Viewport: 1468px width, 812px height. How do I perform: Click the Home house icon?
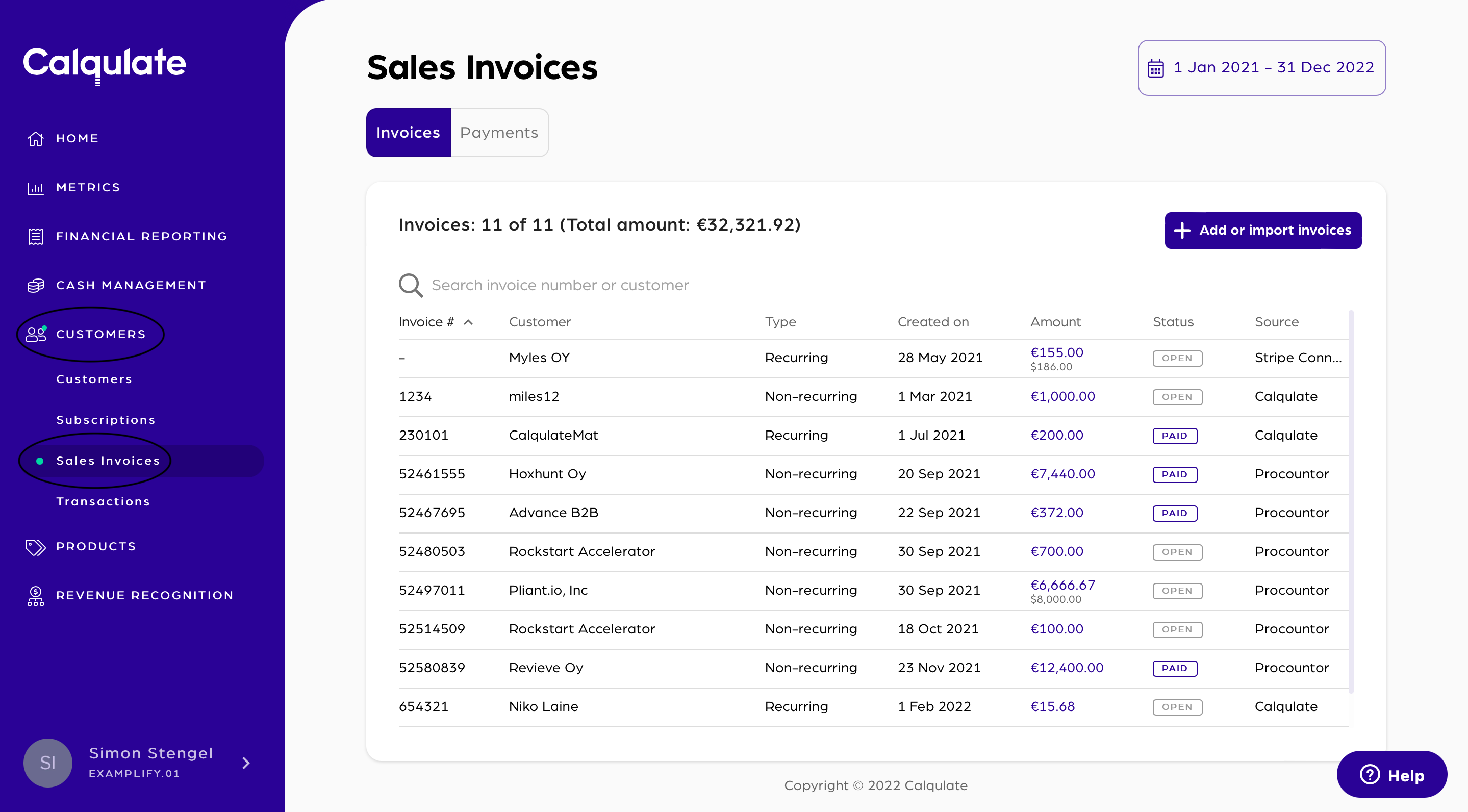point(35,138)
